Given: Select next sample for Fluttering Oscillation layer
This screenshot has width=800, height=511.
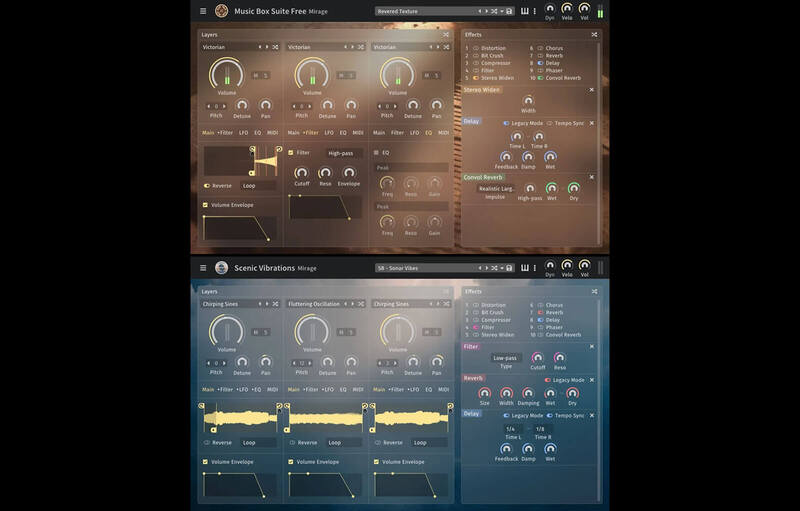Looking at the screenshot, I should pyautogui.click(x=353, y=304).
